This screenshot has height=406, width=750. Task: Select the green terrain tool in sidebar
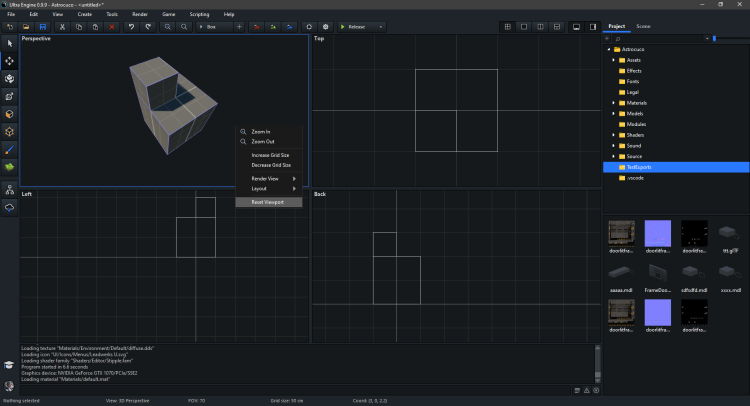coord(10,165)
